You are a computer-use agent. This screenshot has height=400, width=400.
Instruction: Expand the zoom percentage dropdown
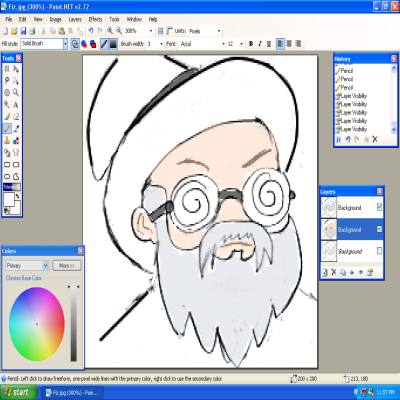151,31
